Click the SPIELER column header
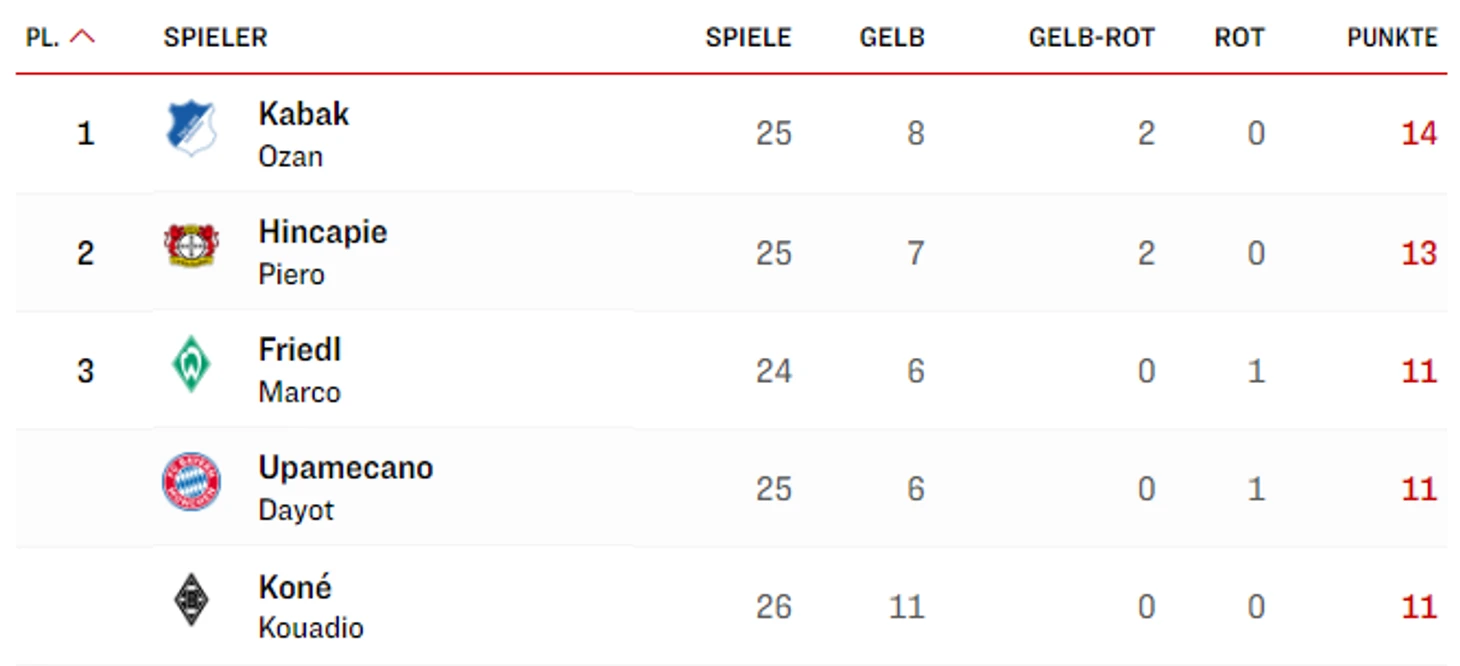 coord(215,38)
